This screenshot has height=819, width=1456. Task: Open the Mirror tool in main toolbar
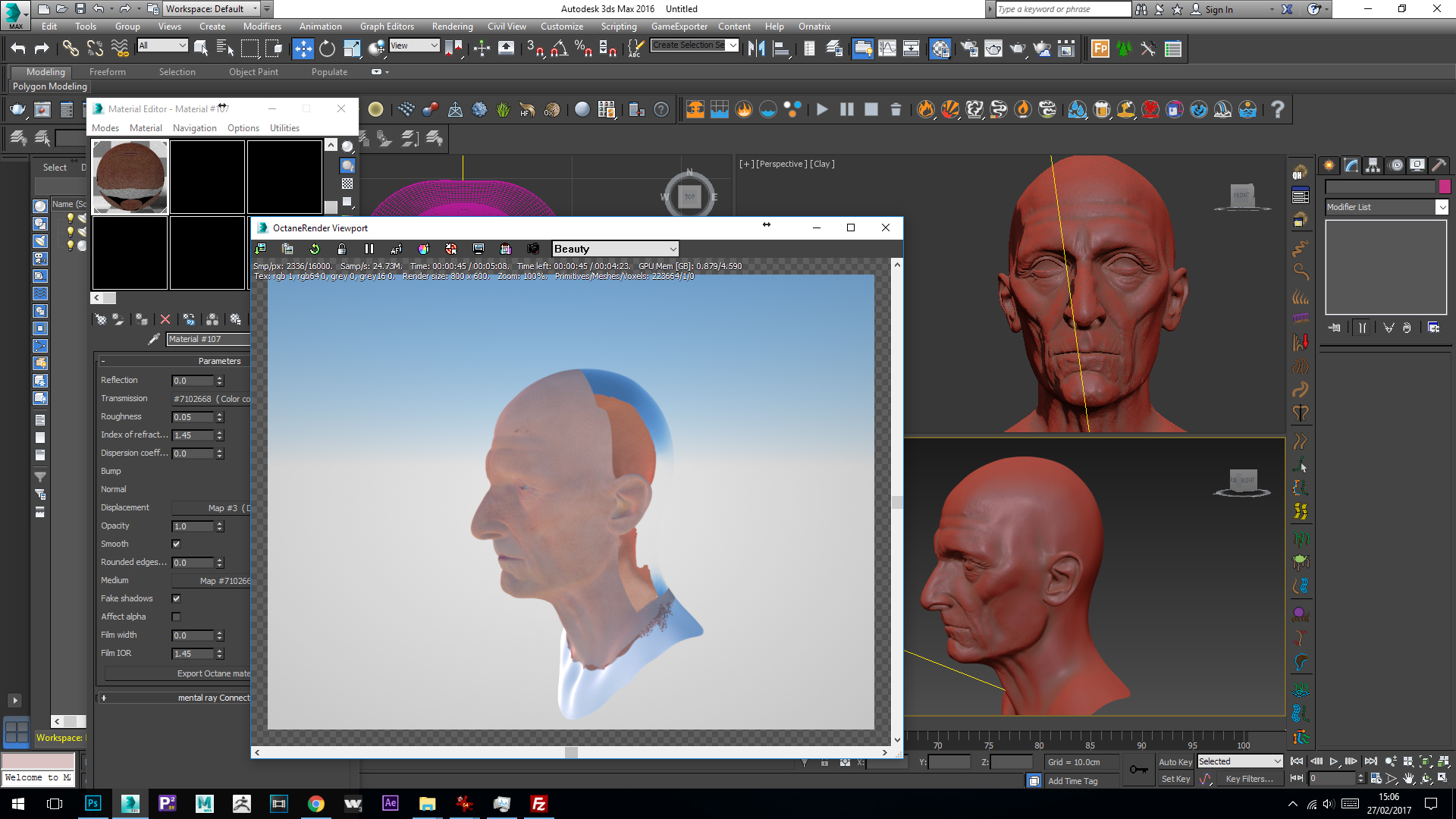[x=756, y=49]
